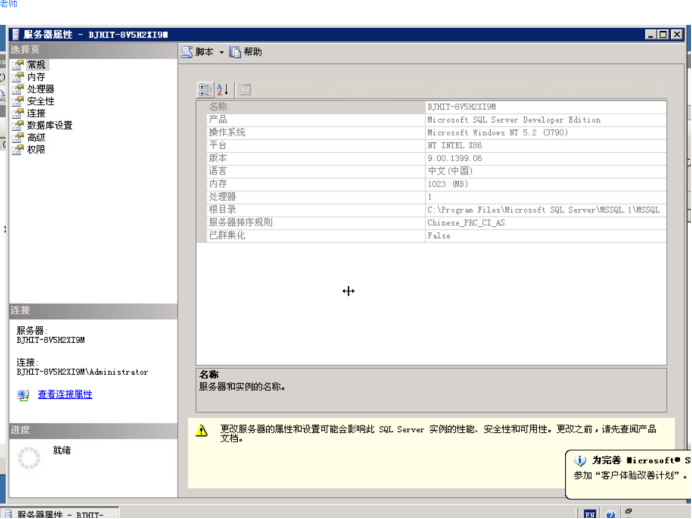Image resolution: width=692 pixels, height=519 pixels.
Task: Minimize the 服务器属性 window
Action: (x=650, y=34)
